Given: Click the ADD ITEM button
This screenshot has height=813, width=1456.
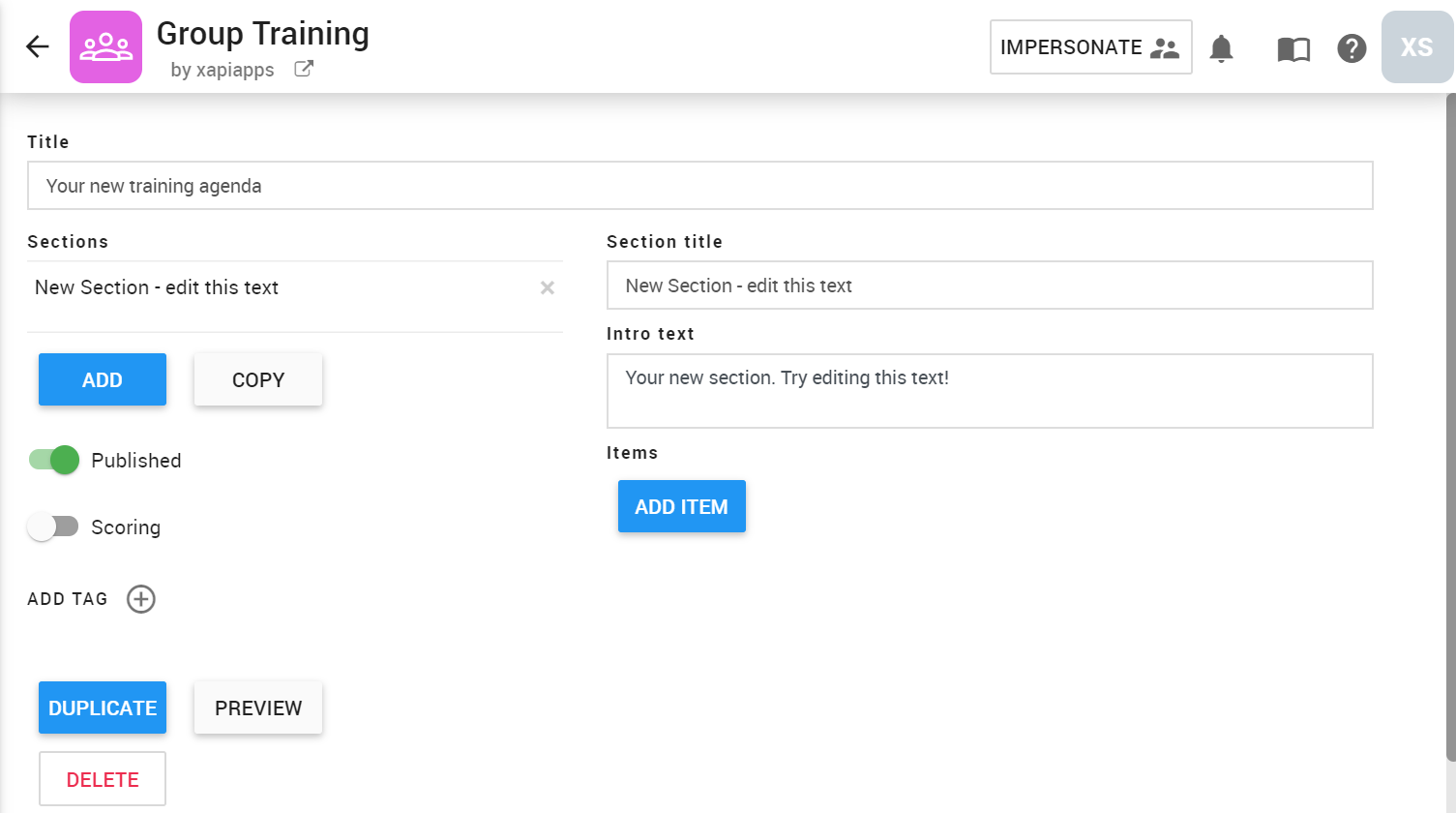Looking at the screenshot, I should tap(682, 506).
